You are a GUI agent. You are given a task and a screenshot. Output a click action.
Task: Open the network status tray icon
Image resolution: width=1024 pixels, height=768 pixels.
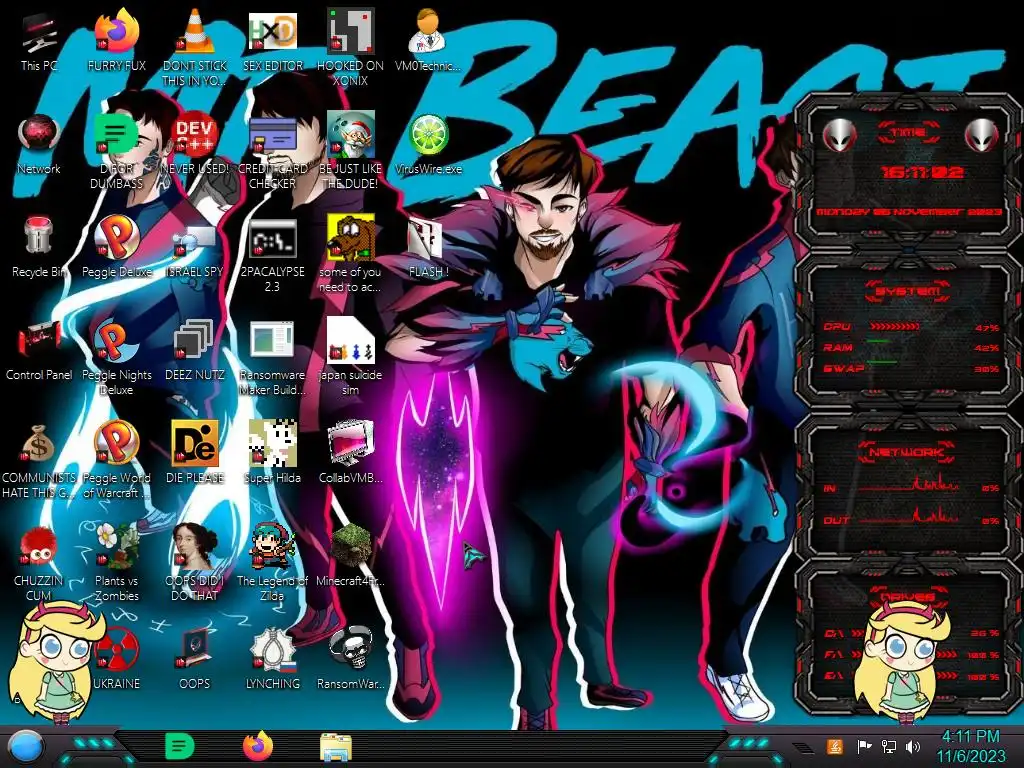[x=889, y=746]
